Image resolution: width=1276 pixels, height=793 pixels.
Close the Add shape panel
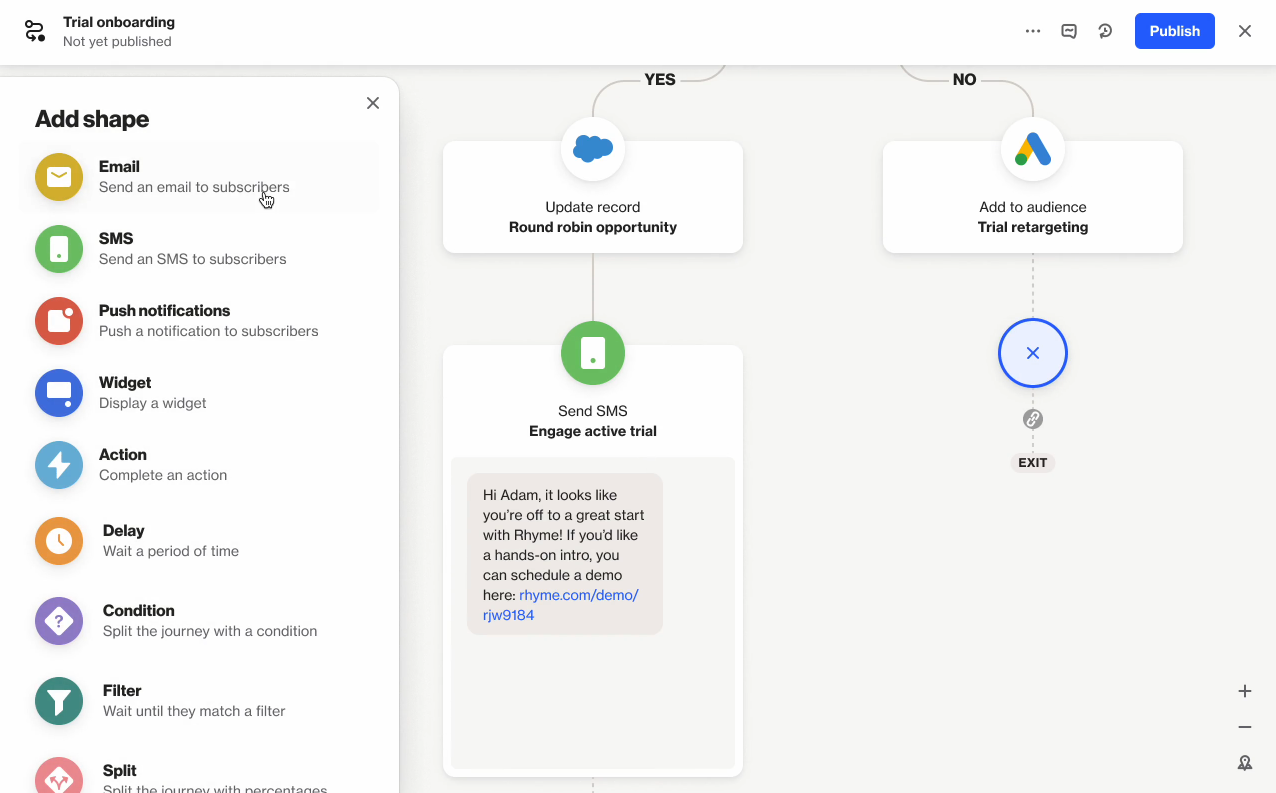pyautogui.click(x=372, y=103)
